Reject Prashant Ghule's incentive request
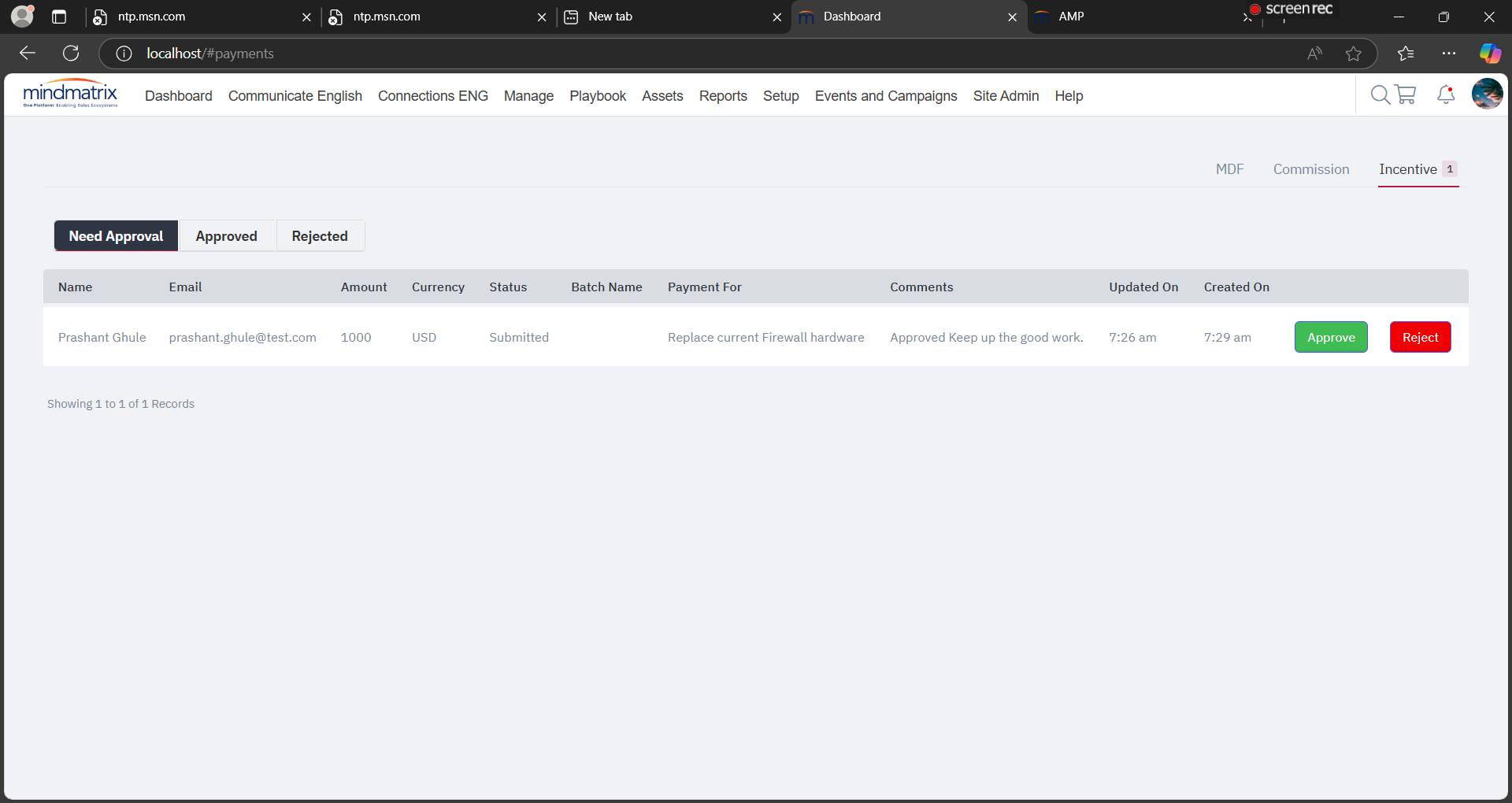This screenshot has width=1512, height=803. [1420, 338]
